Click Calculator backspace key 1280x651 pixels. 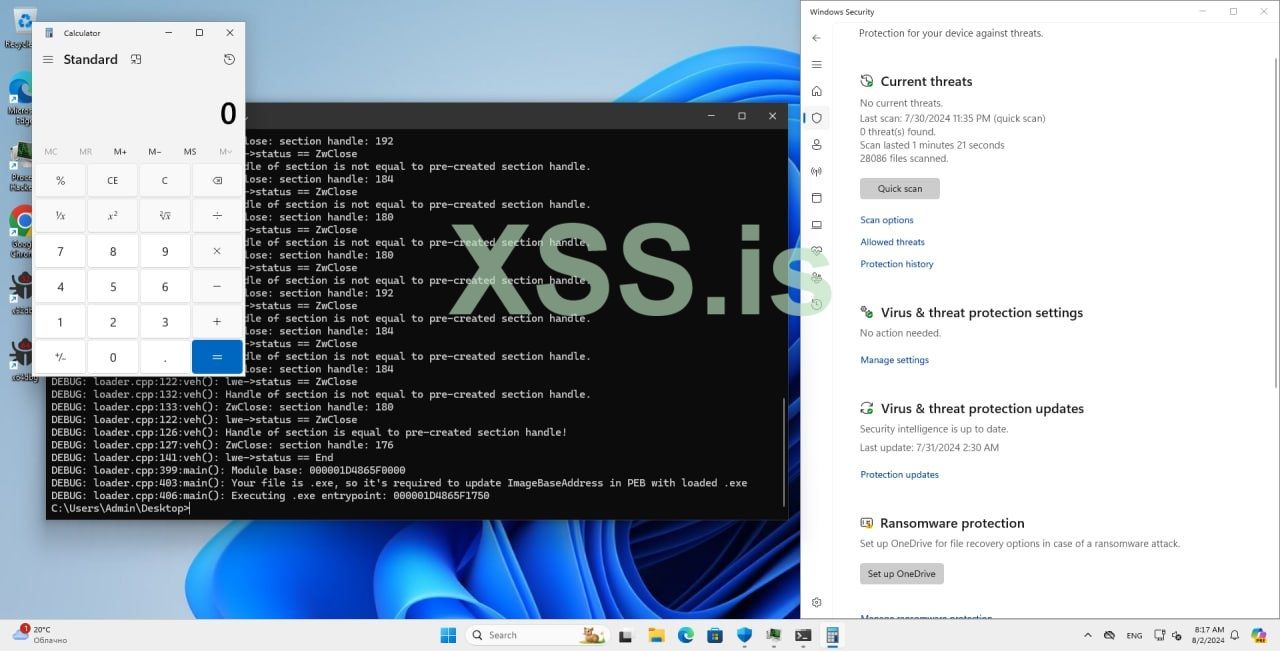217,181
